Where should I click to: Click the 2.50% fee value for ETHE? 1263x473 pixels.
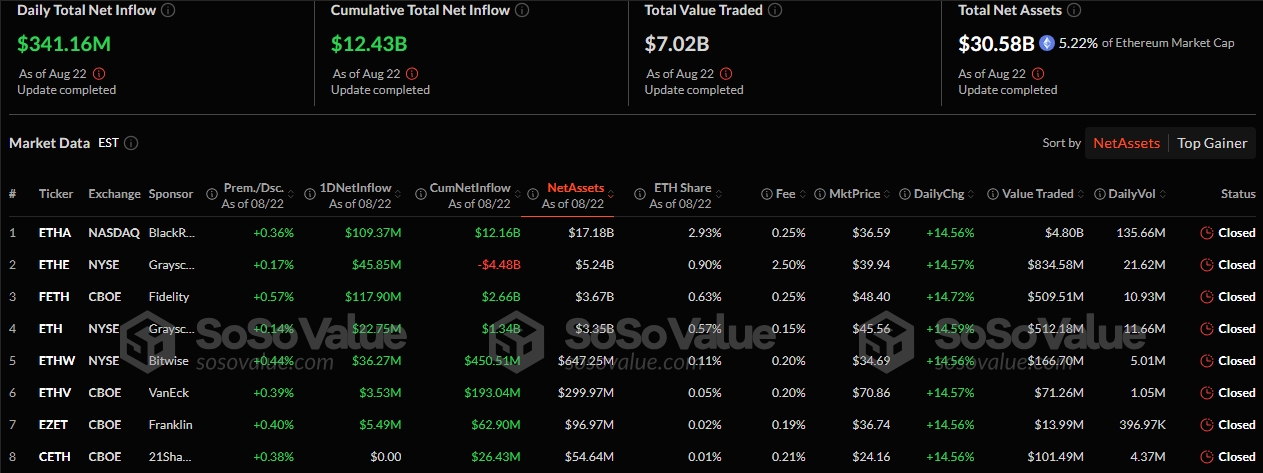point(789,265)
